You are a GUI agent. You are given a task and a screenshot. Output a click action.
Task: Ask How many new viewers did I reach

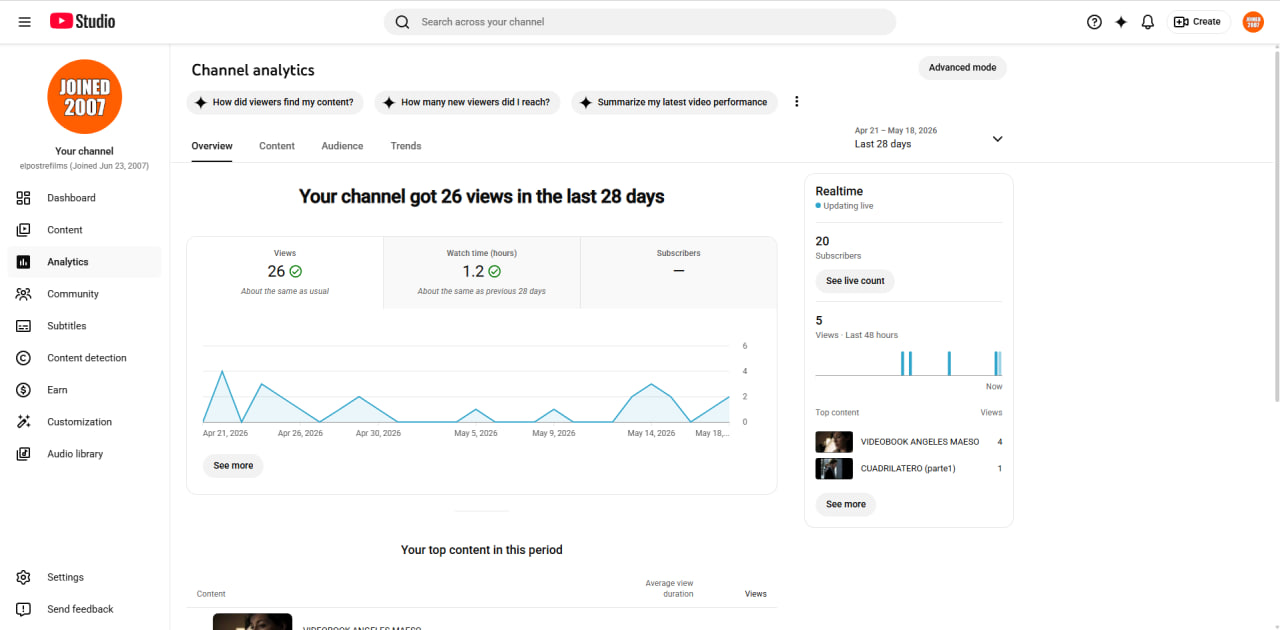click(467, 102)
